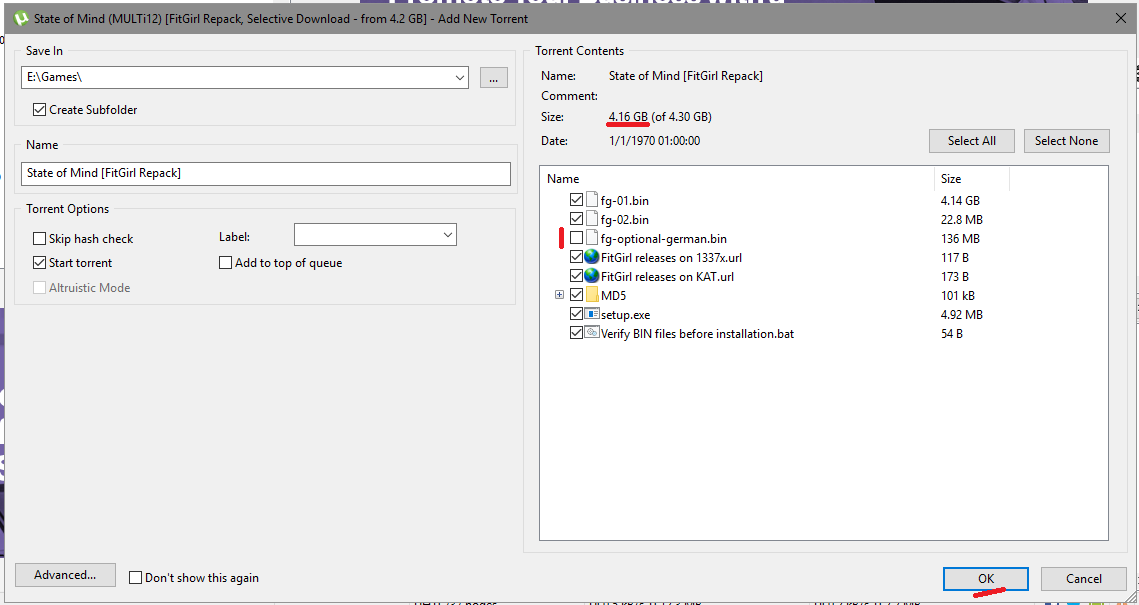The image size is (1139, 605).
Task: Uncheck the MD5 folder checkbox
Action: tap(577, 296)
